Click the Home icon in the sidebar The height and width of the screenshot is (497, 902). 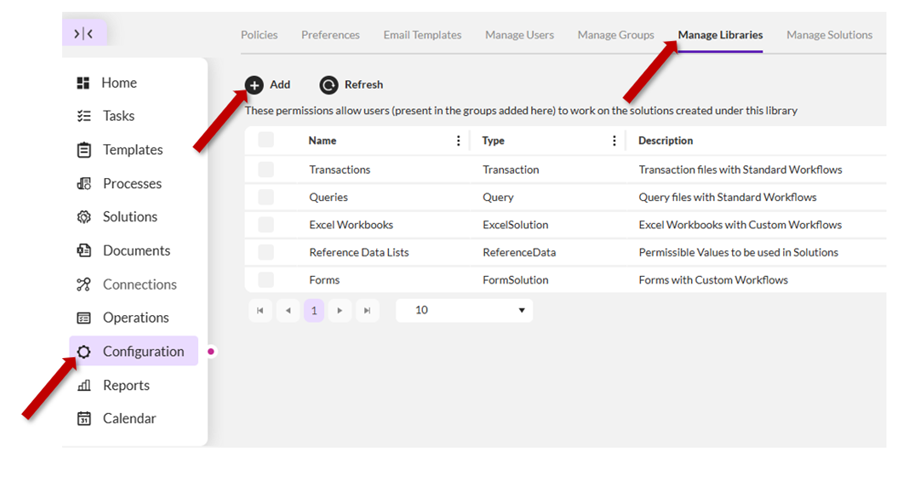point(84,83)
